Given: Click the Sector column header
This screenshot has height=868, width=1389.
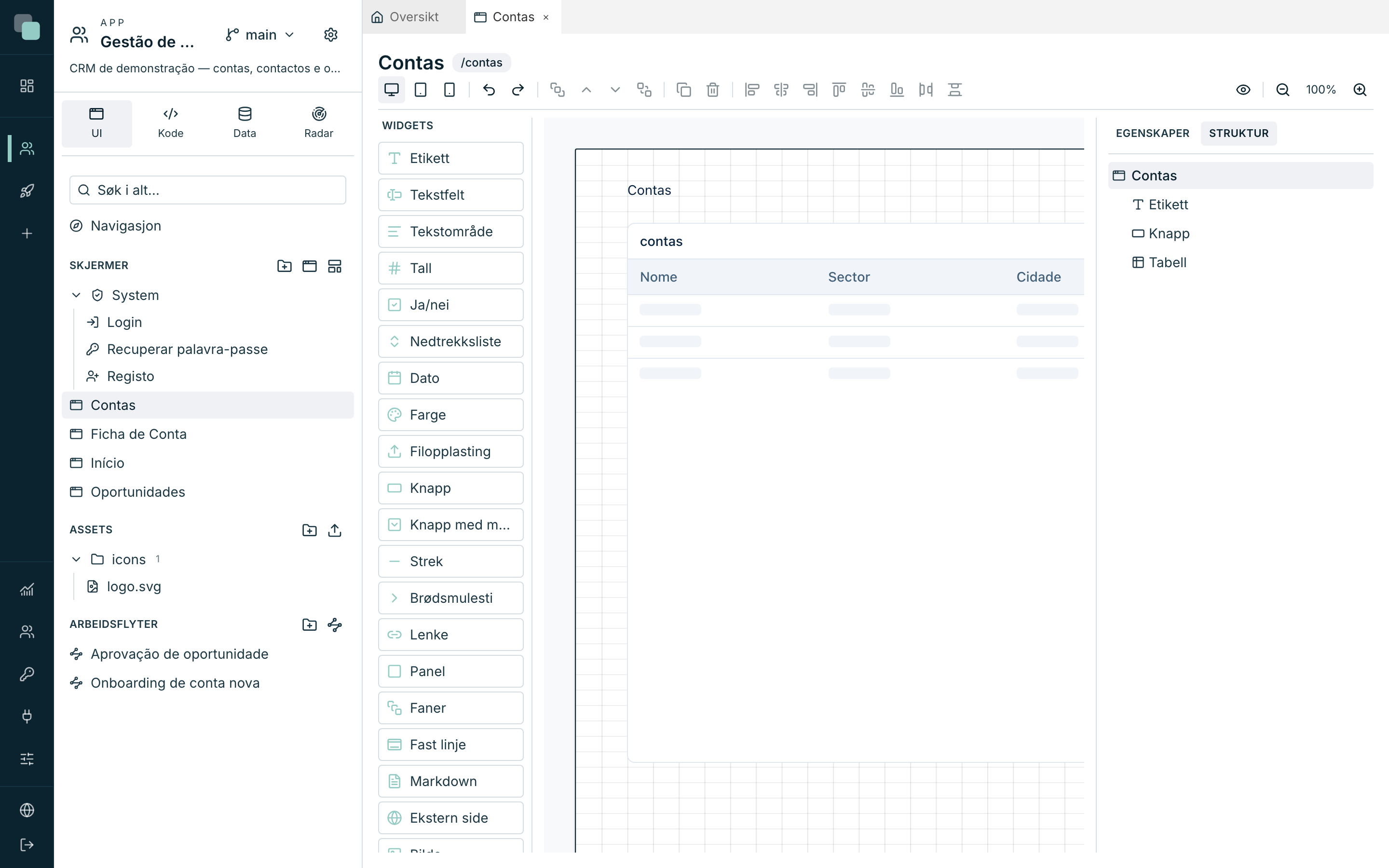Looking at the screenshot, I should [849, 277].
